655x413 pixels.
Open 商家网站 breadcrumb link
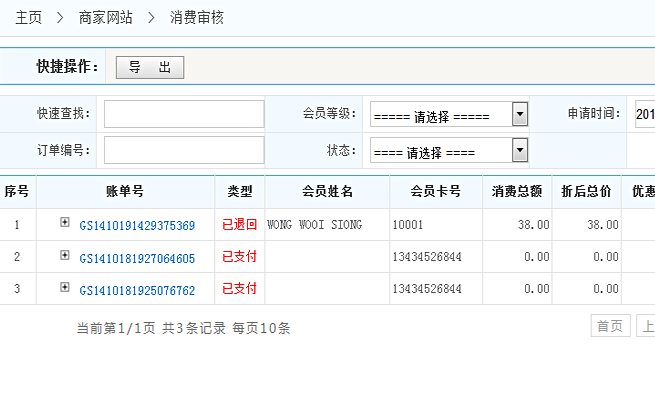[x=105, y=17]
